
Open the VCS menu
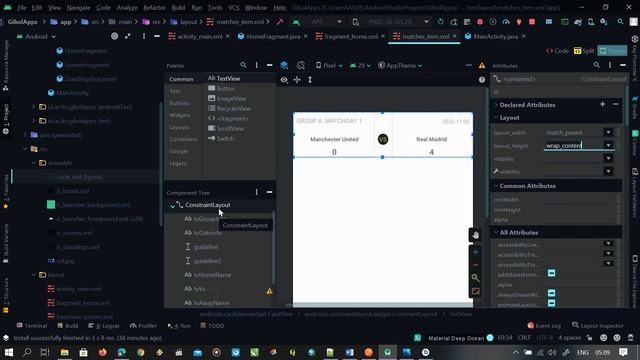[x=233, y=7]
